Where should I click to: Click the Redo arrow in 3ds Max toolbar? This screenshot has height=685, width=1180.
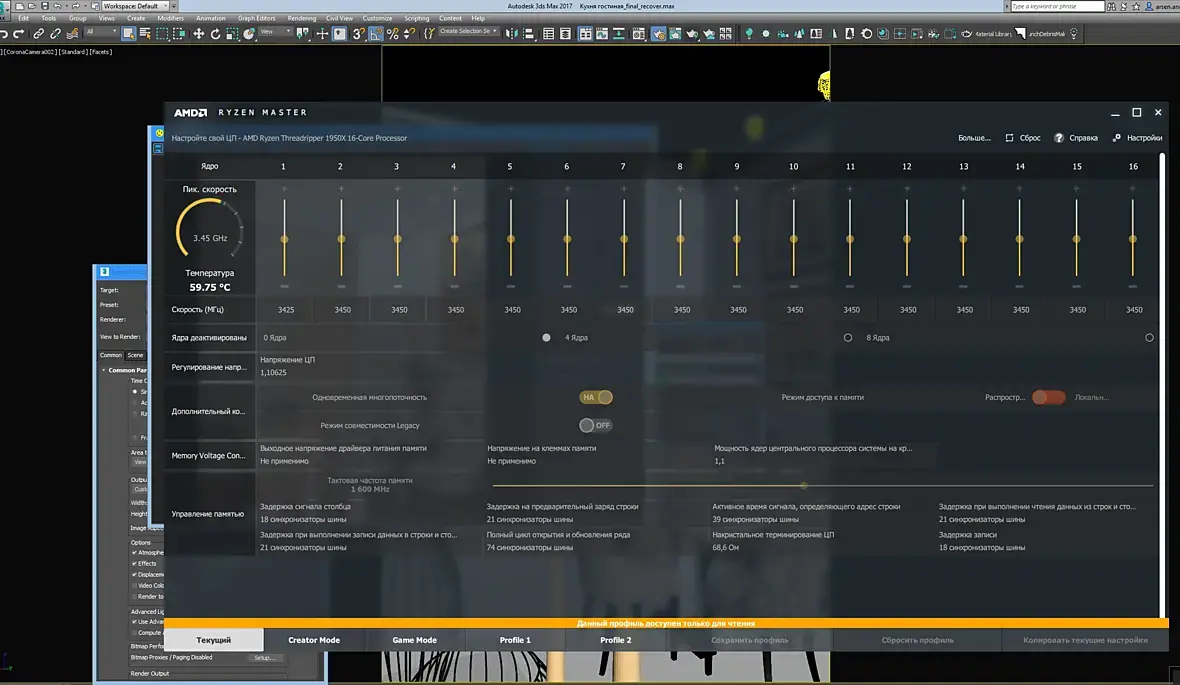[18, 34]
